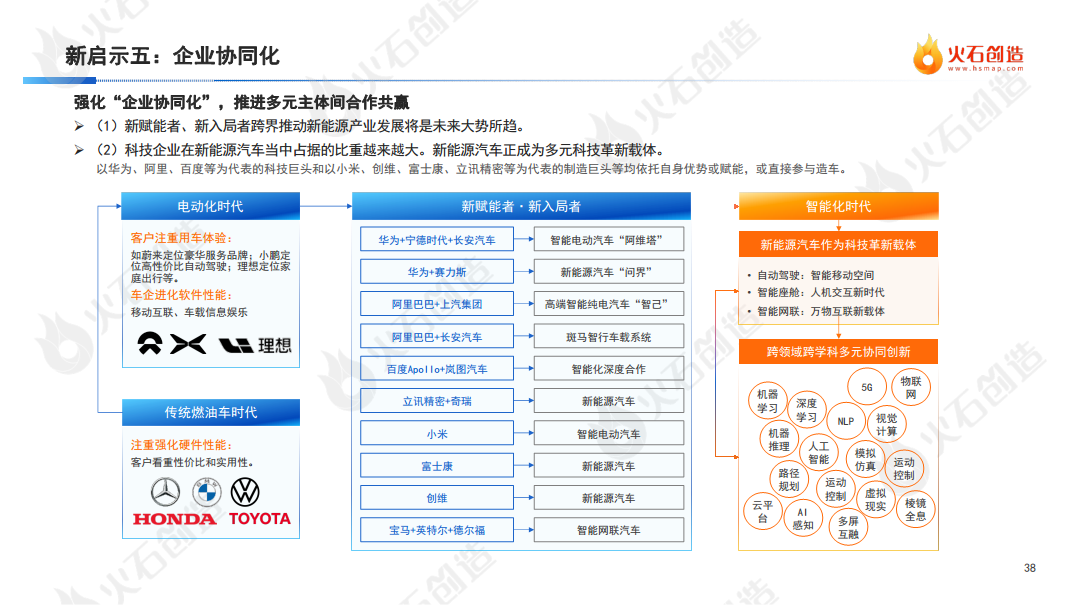Click the 视觉计算 bubble
Screen dimensions: 1077x605
887,424
